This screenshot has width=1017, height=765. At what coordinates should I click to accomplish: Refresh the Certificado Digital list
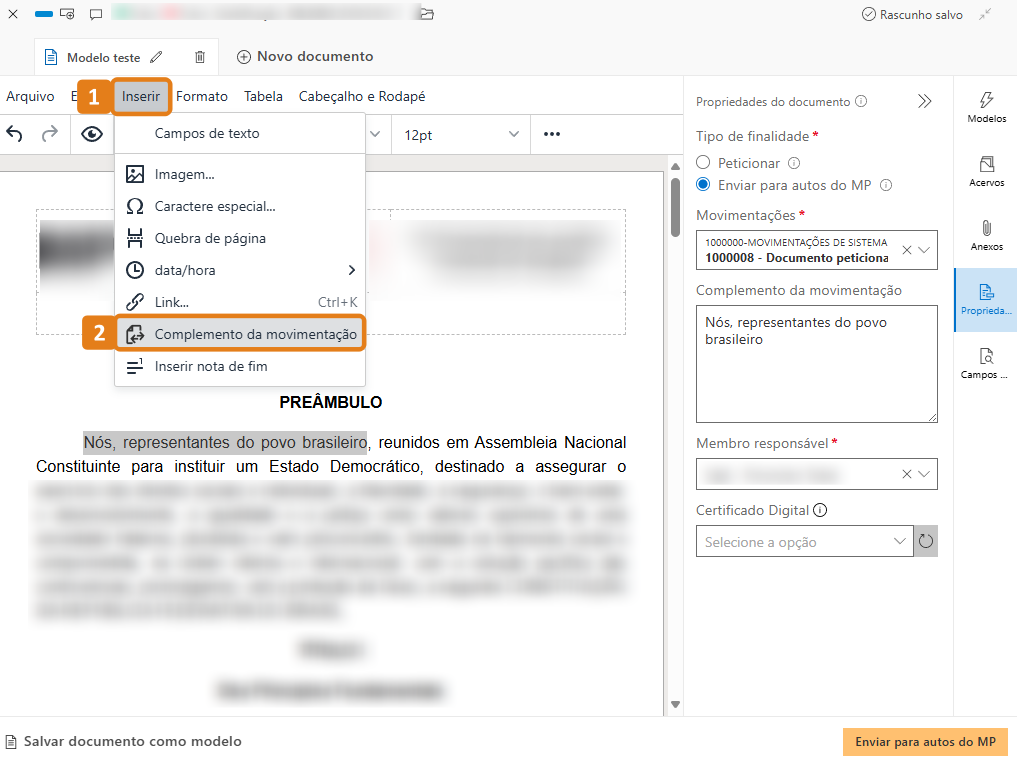pos(926,541)
